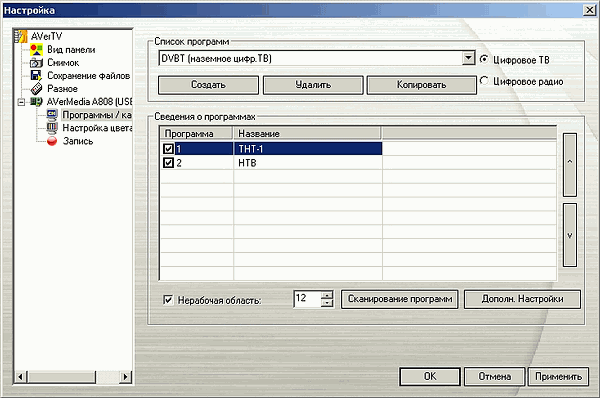Screen dimensions: 600x398
Task: Click the Снимок camera icon
Action: point(36,63)
